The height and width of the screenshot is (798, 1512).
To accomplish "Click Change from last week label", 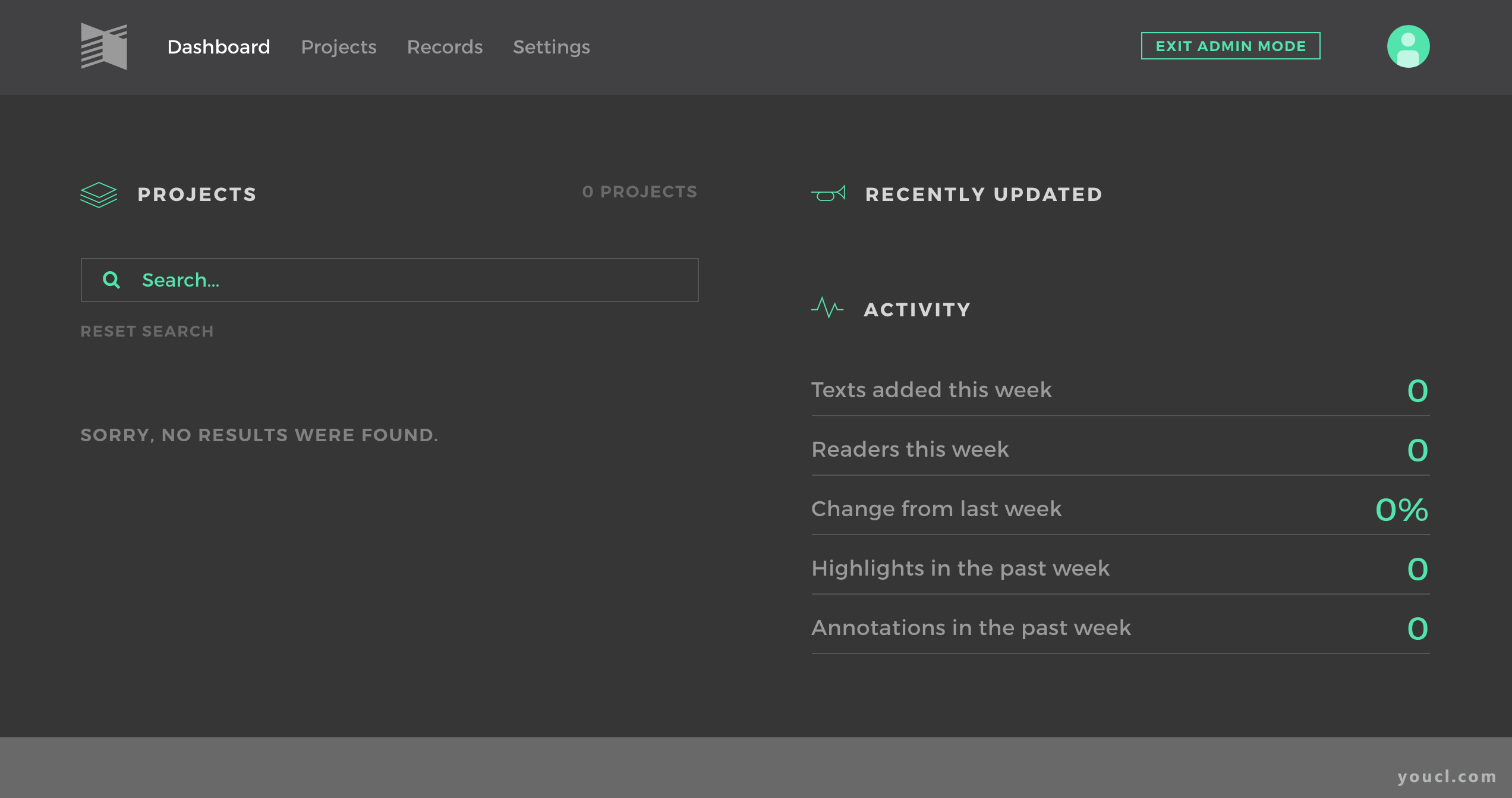I will pos(936,509).
